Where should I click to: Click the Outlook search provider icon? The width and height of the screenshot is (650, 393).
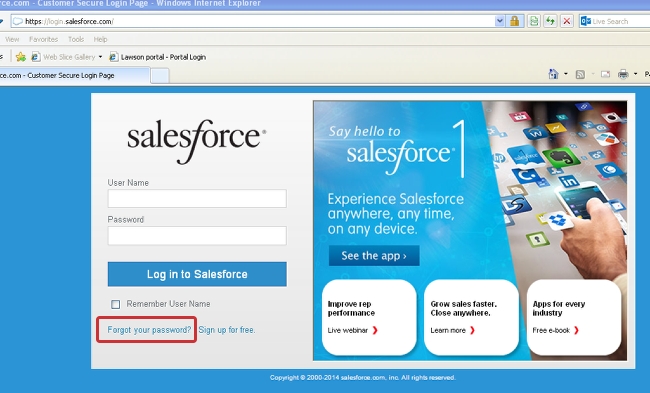pyautogui.click(x=586, y=21)
